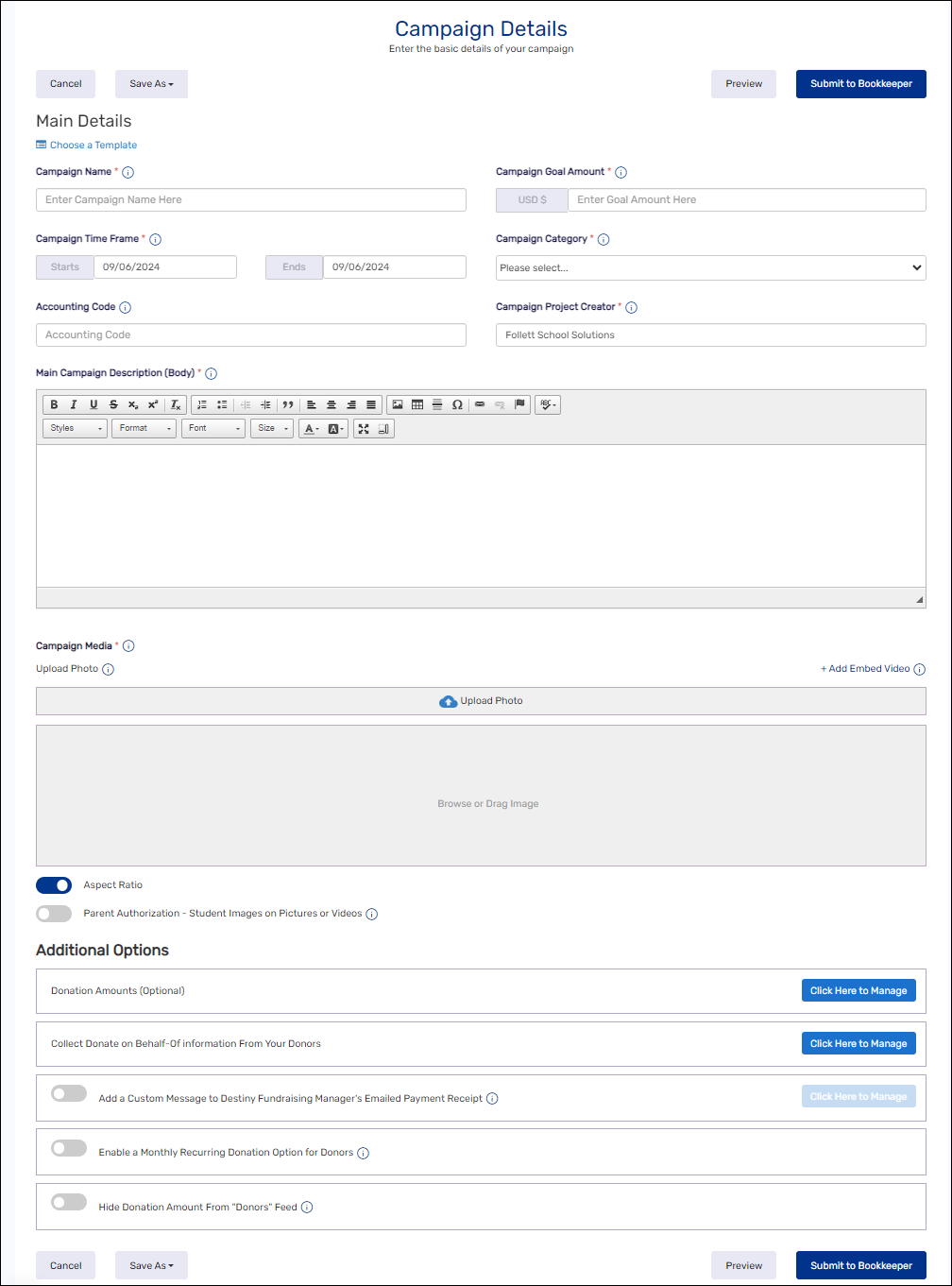Enable Monthly Recurring Donation Option toggle
952x1286 pixels.
pos(69,1149)
